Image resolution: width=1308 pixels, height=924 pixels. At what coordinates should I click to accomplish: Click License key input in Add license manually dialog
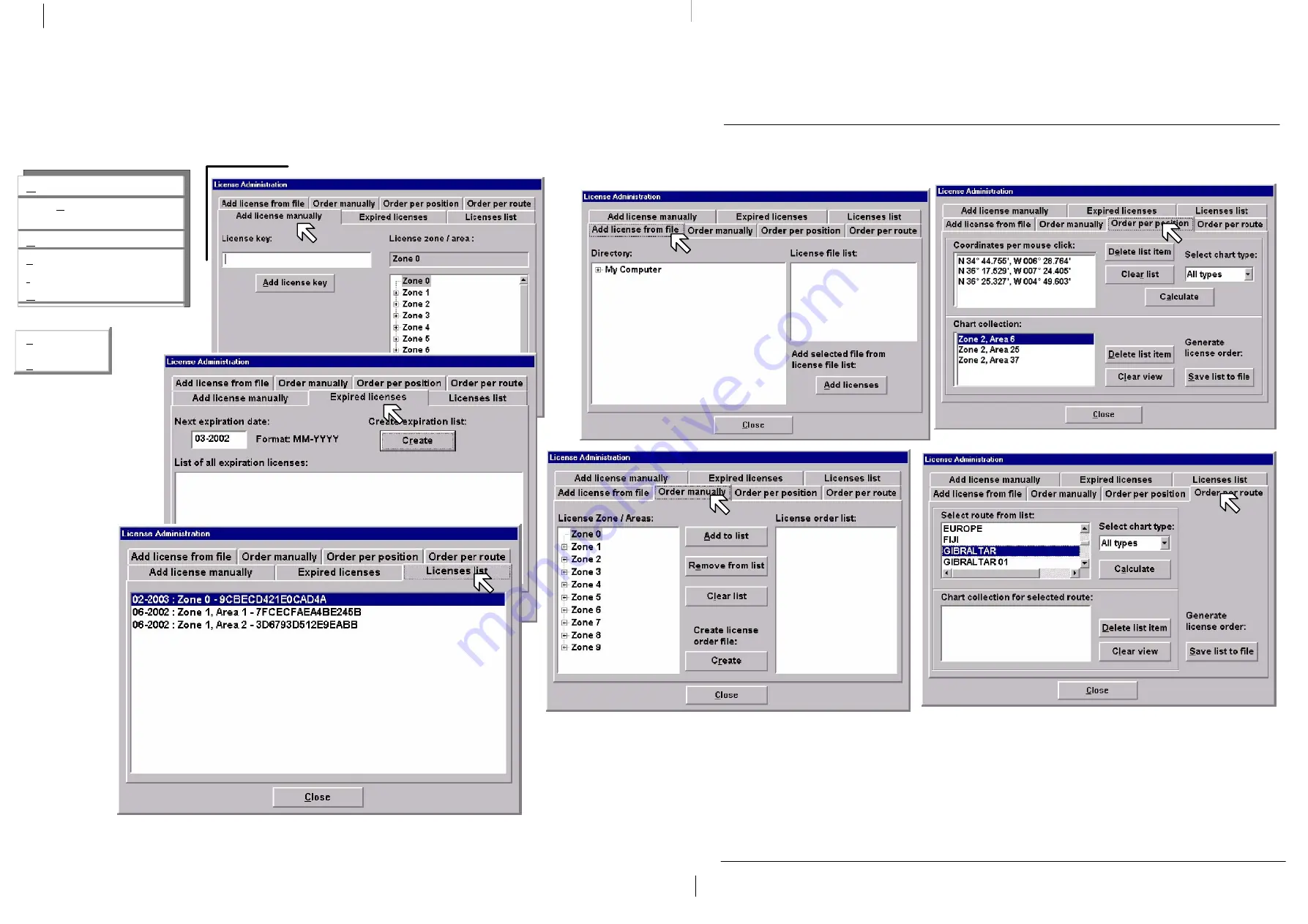coord(296,259)
